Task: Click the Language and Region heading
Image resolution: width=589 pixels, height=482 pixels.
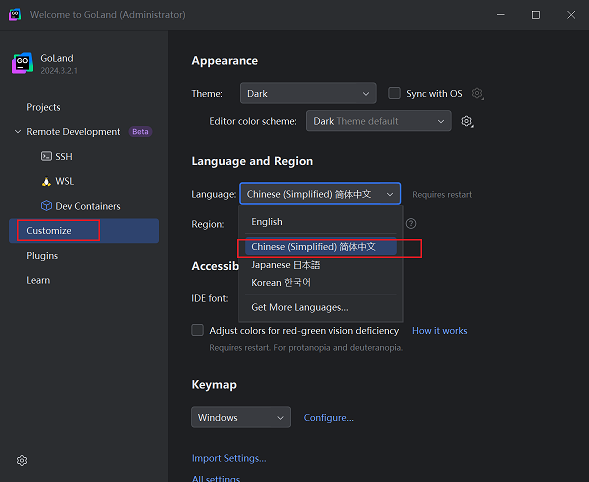Action: (x=252, y=161)
